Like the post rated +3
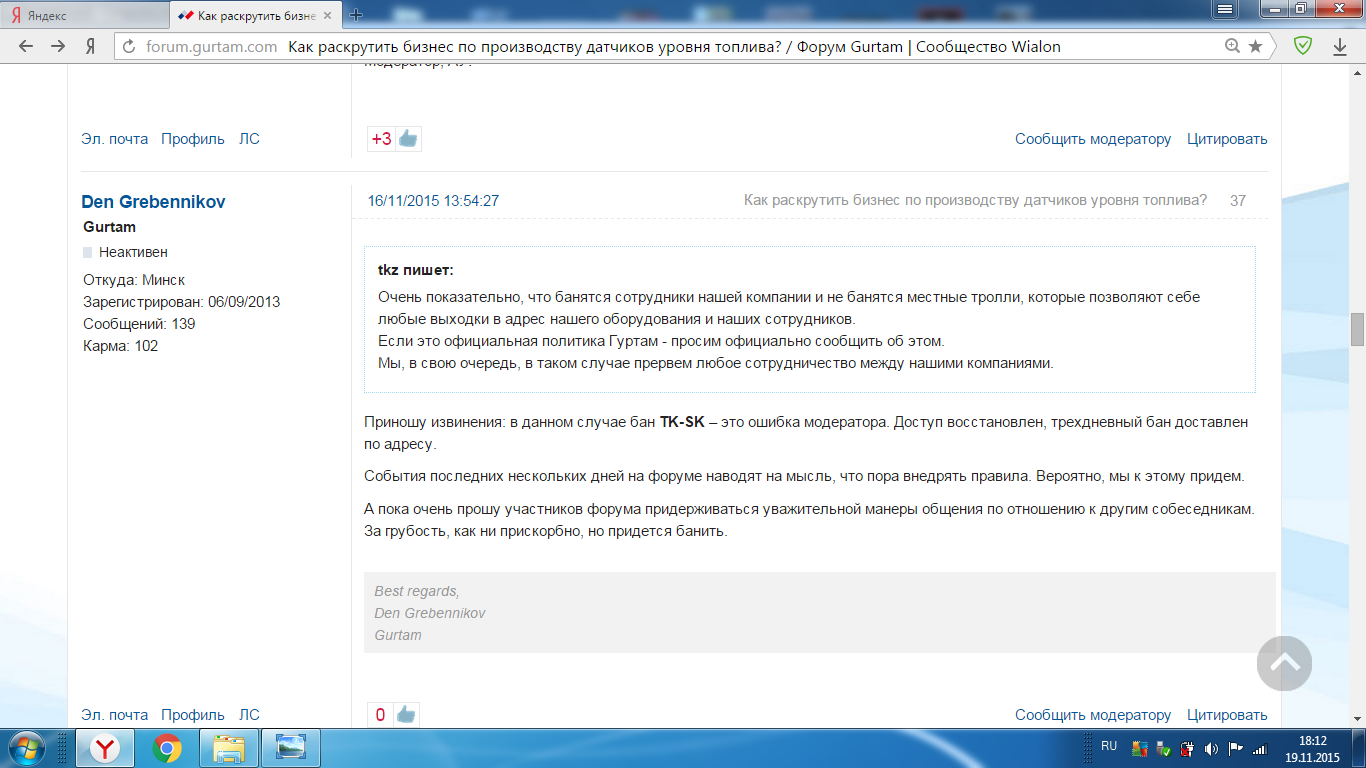The image size is (1366, 768). pos(408,139)
